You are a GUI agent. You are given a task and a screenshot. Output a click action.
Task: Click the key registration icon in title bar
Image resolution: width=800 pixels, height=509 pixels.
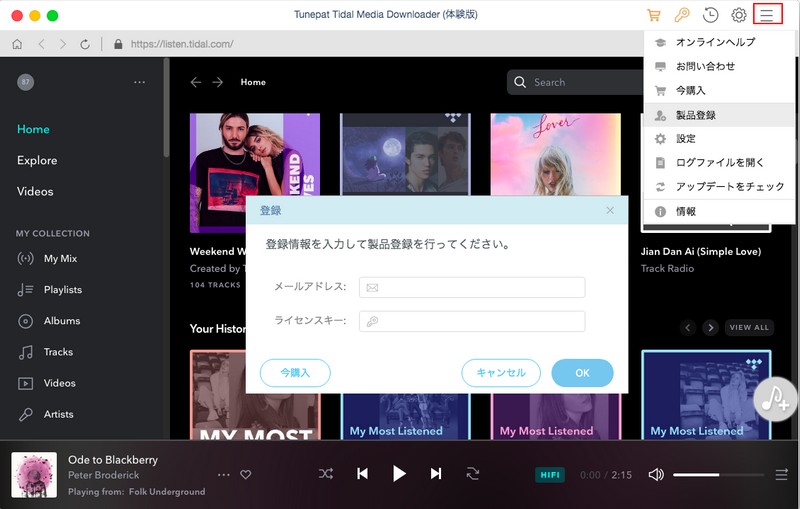[x=682, y=15]
